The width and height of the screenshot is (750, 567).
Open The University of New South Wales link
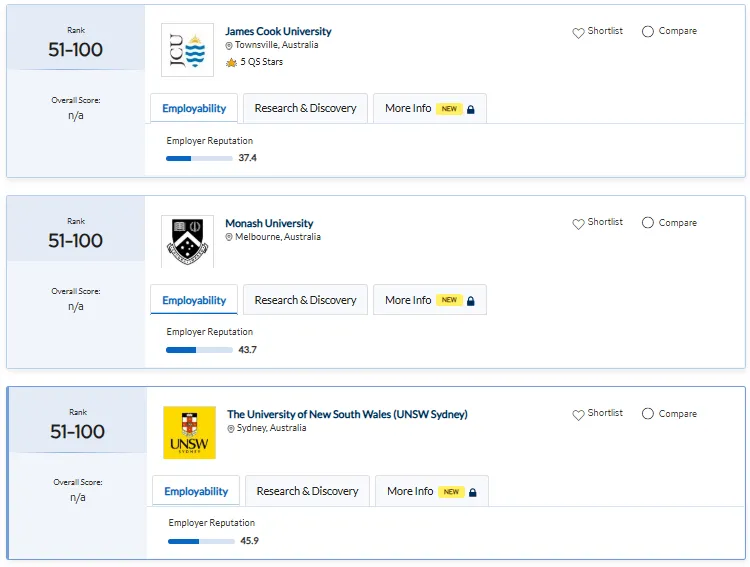pos(347,414)
